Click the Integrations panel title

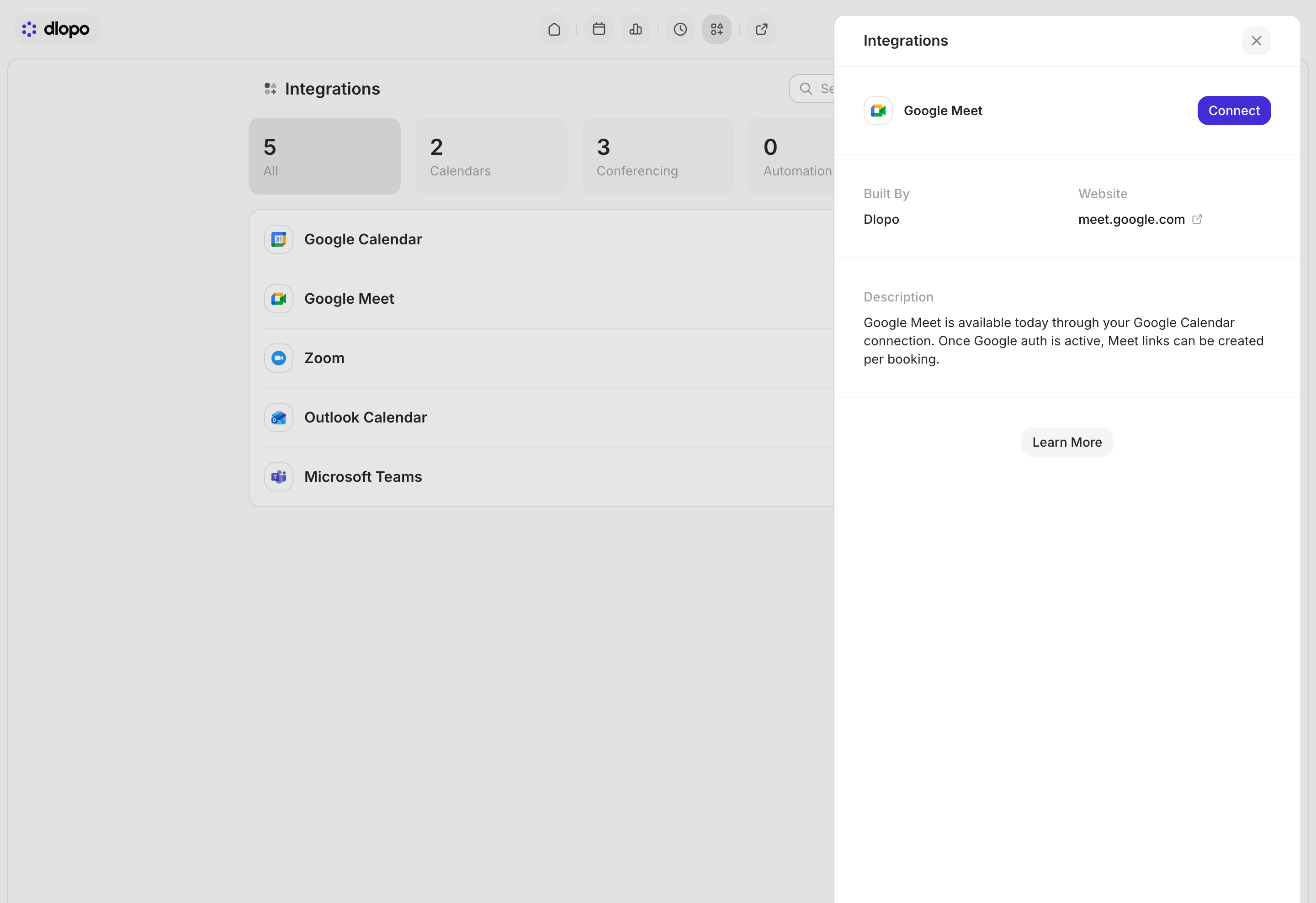click(906, 41)
